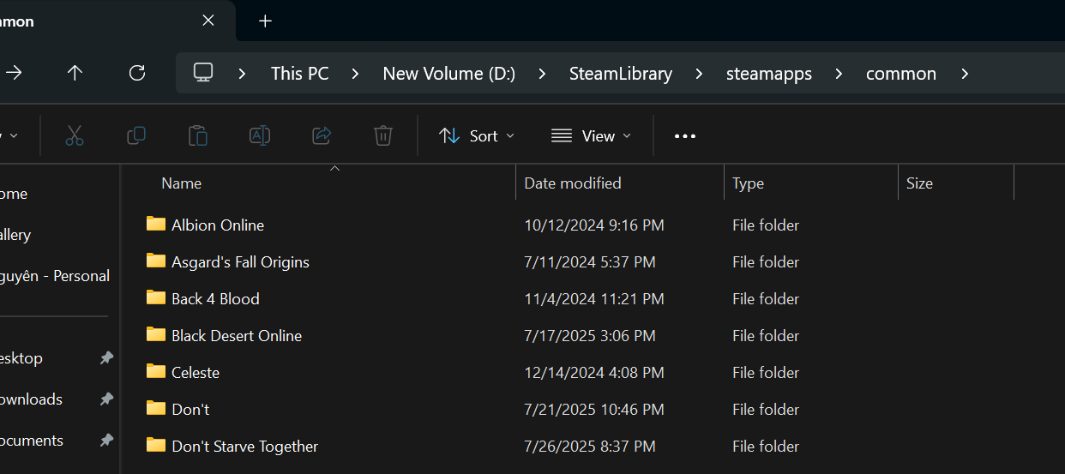Sort by Type column header
Screen dimensions: 1065x474
pos(748,183)
